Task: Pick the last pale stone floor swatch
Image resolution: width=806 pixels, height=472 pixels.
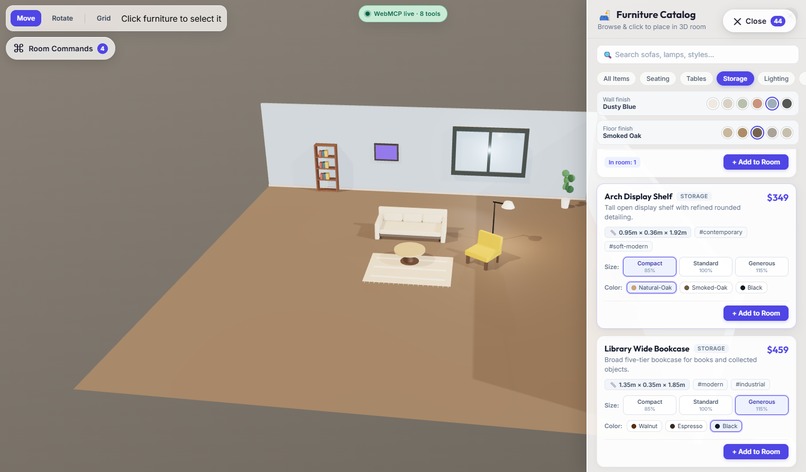Action: [x=787, y=133]
